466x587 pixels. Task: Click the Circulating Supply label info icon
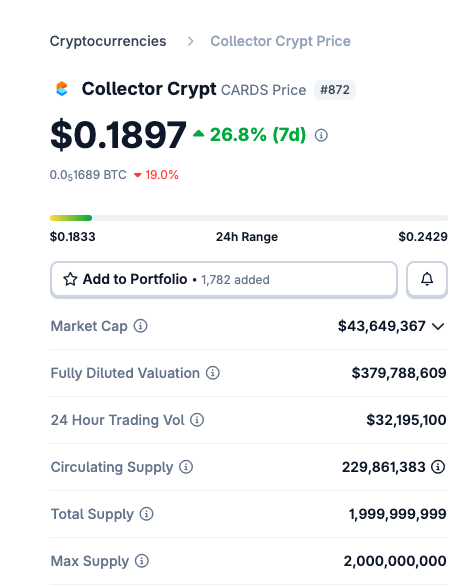[186, 467]
